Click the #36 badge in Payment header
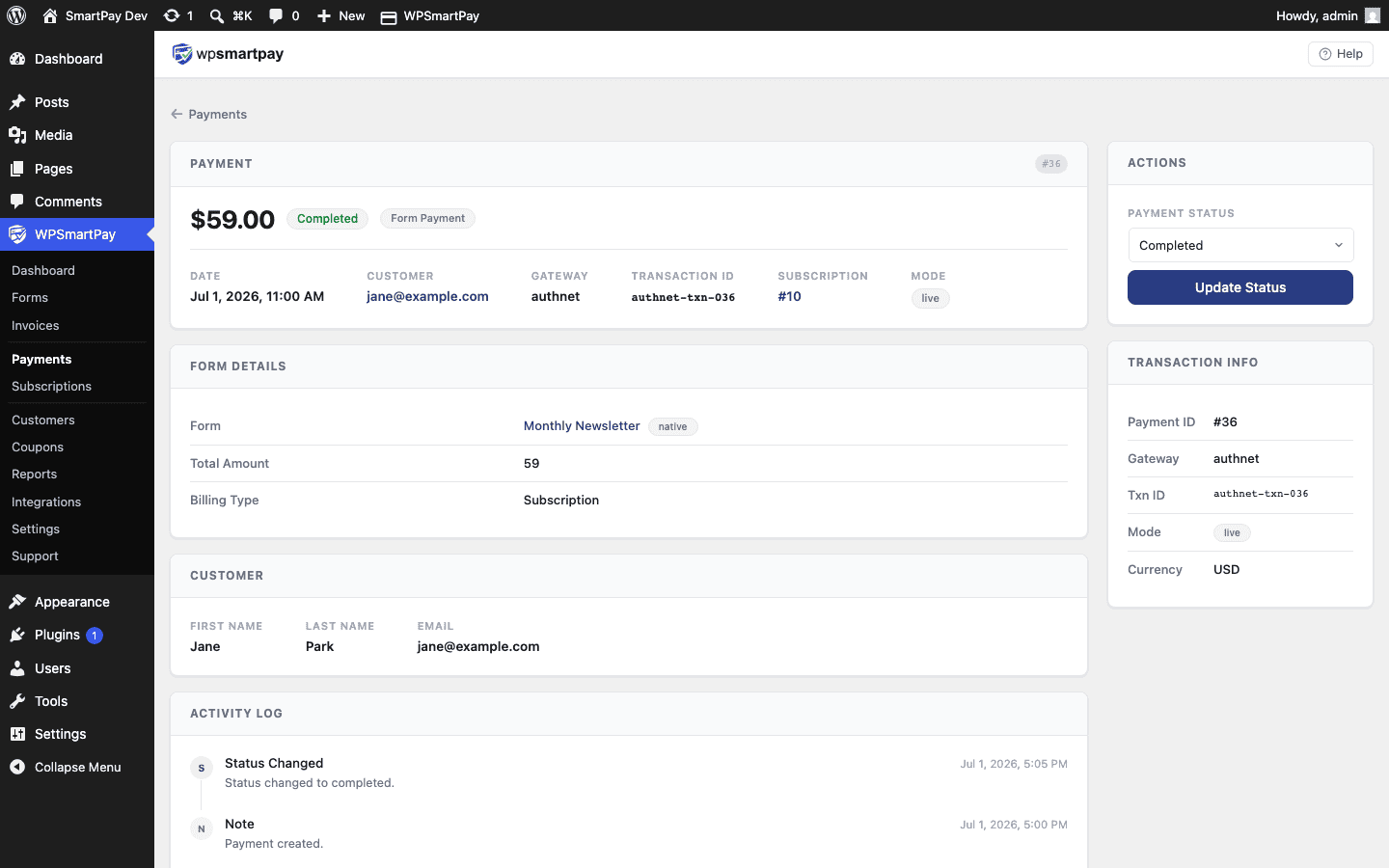The height and width of the screenshot is (868, 1389). [1051, 164]
